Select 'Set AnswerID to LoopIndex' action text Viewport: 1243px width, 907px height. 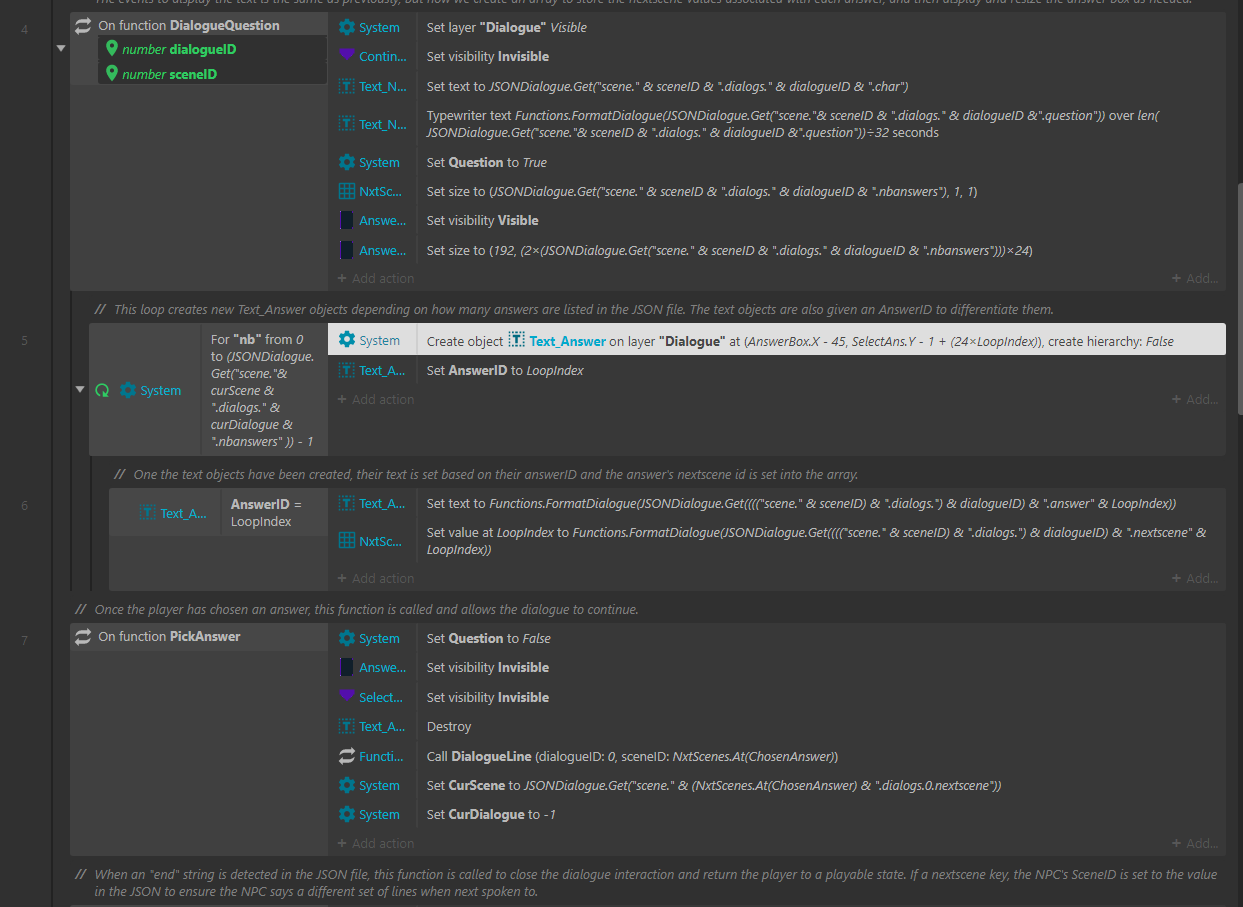pyautogui.click(x=507, y=370)
